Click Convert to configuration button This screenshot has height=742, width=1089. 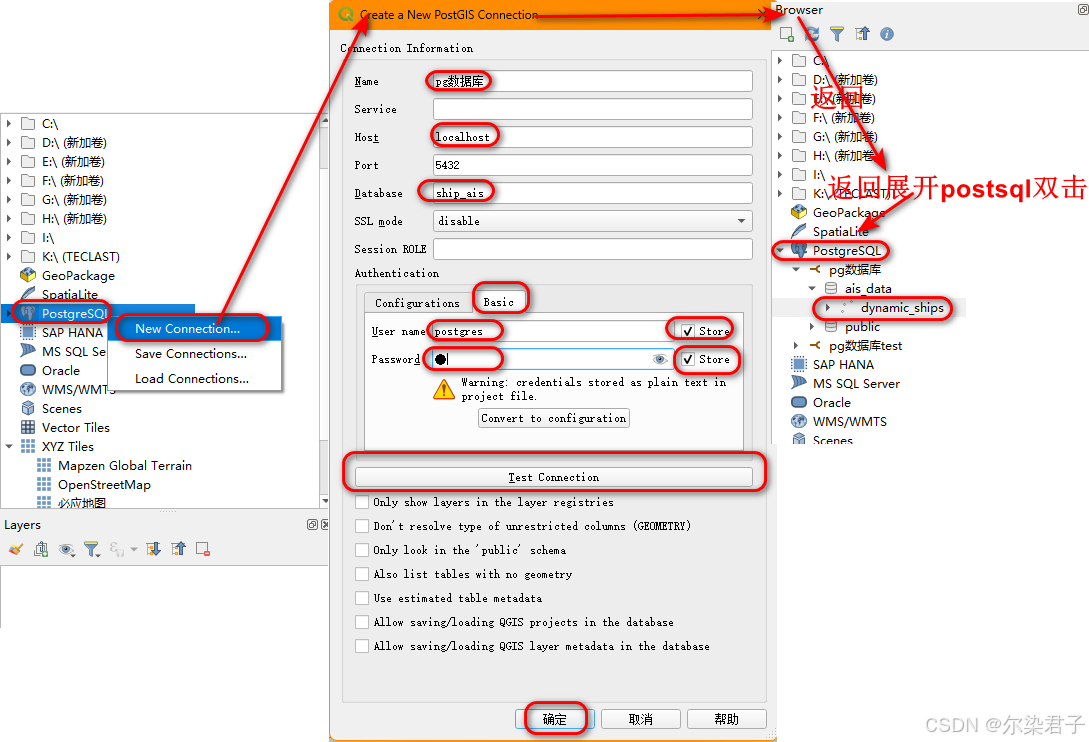coord(554,418)
